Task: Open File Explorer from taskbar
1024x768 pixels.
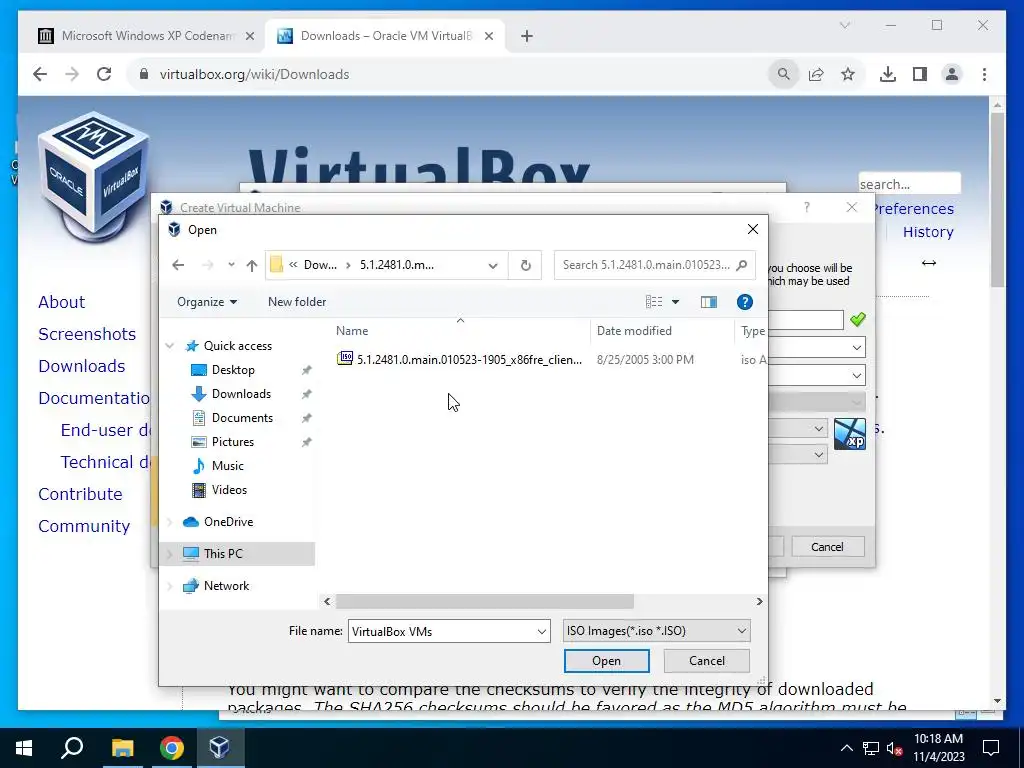Action: click(x=122, y=748)
